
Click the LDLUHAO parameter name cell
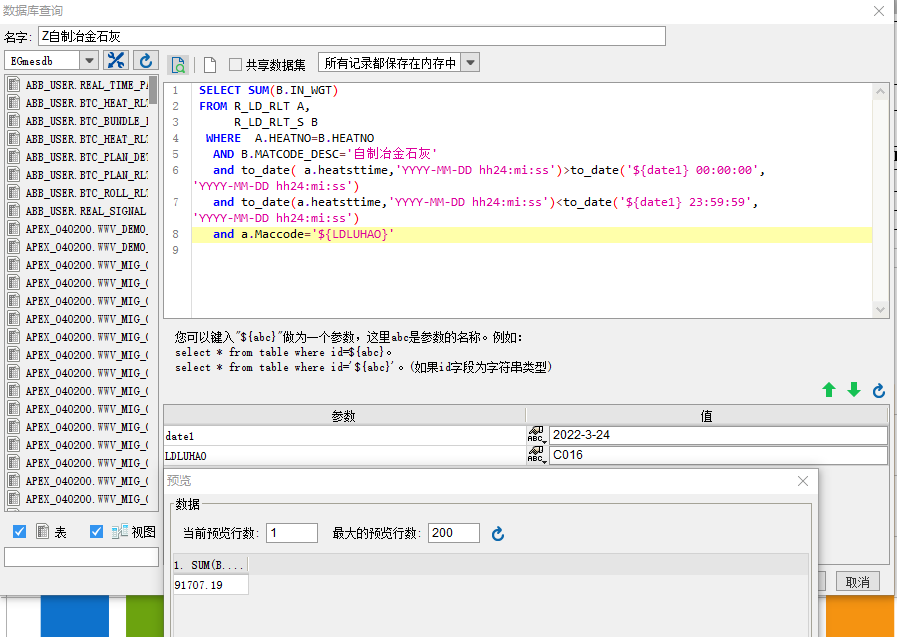(x=344, y=456)
